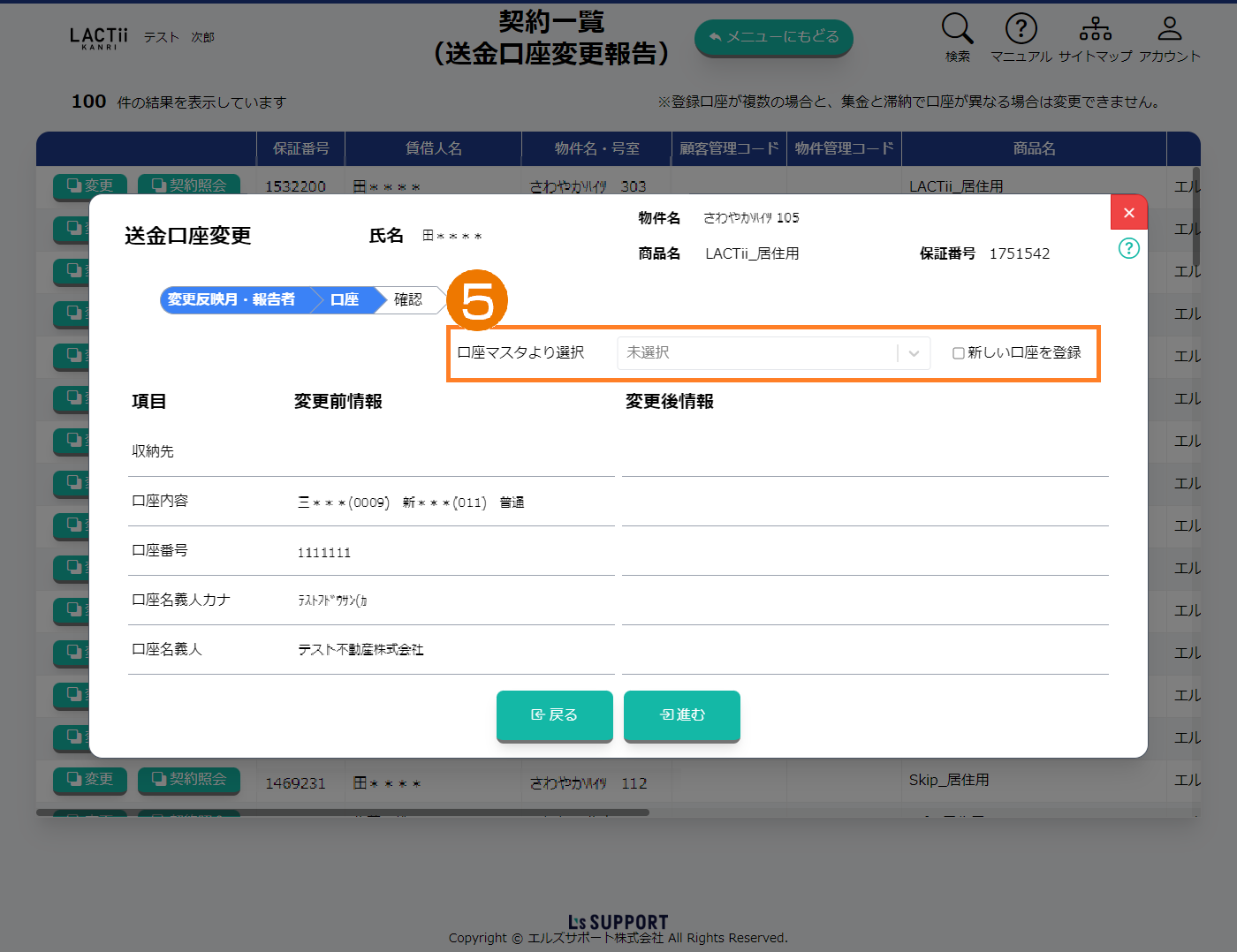Screen dimensions: 1237x952
Task: Open the manual help icon
Action: [1021, 29]
